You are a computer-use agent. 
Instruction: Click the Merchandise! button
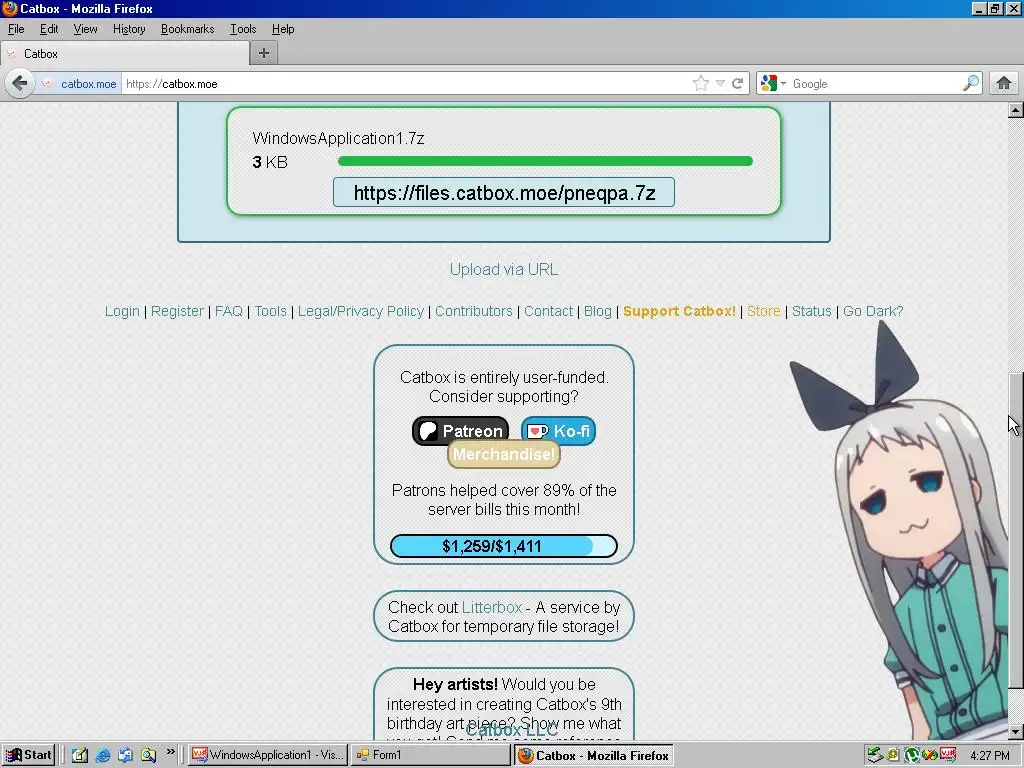point(504,455)
